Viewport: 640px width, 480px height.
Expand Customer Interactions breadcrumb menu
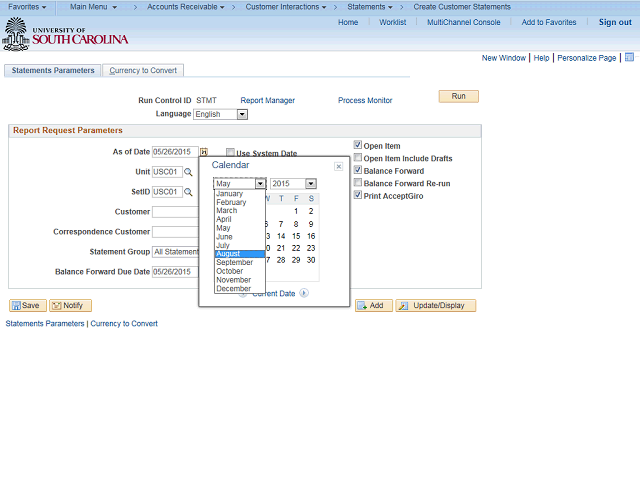tap(286, 7)
